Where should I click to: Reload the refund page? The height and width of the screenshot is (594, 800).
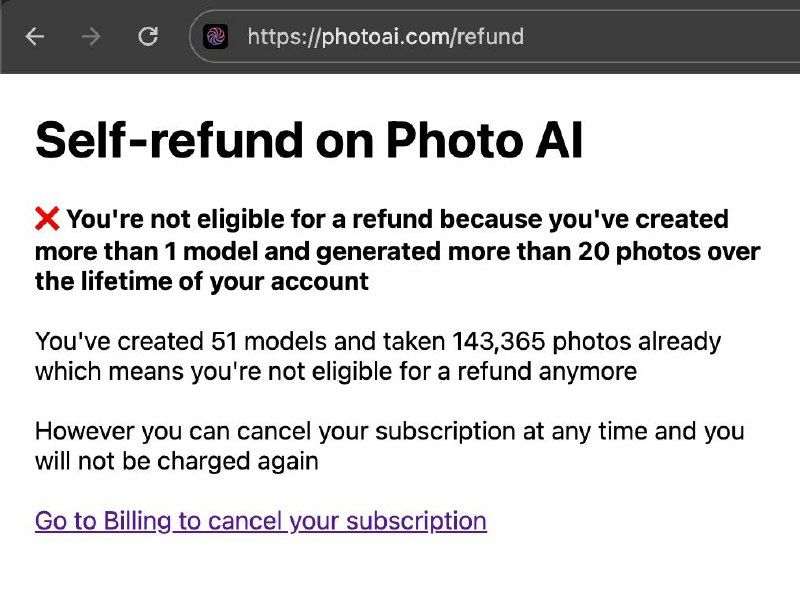148,37
